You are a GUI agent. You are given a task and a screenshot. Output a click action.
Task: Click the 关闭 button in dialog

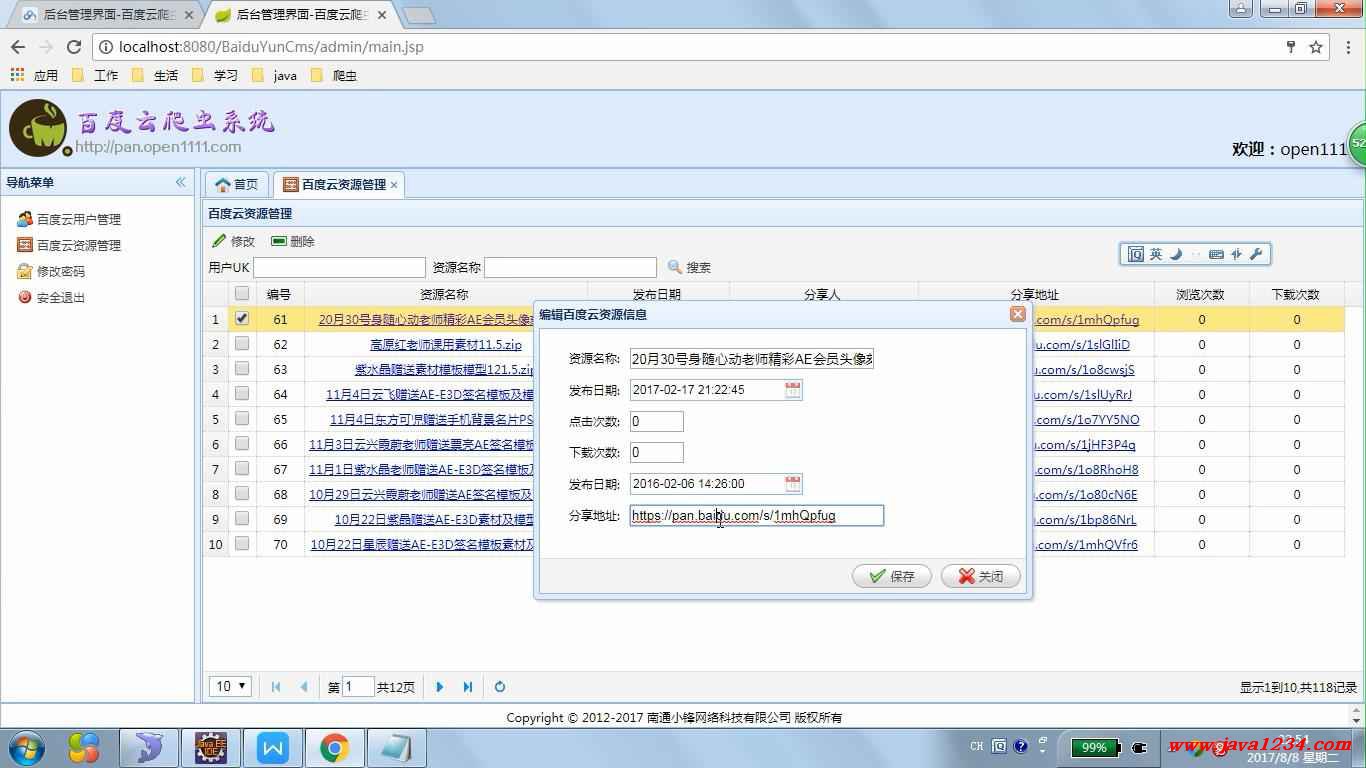(x=980, y=576)
